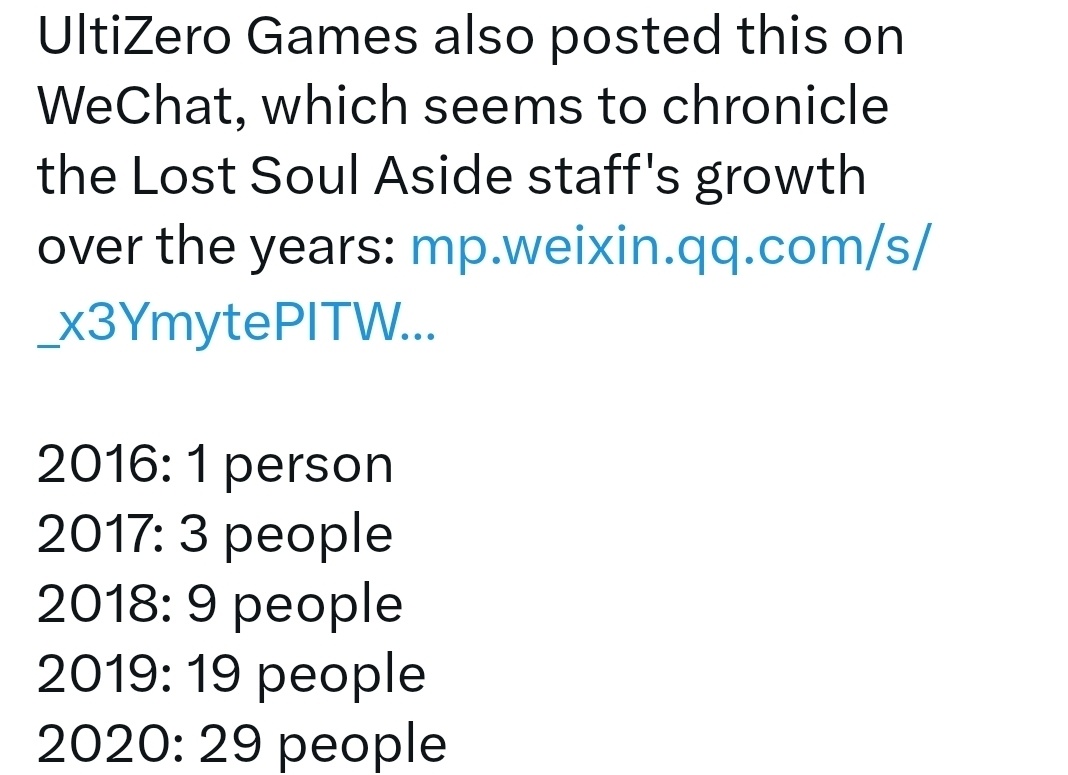Click the "2017: 3 people" line
Screen dimensions: 1068x775
tap(215, 534)
